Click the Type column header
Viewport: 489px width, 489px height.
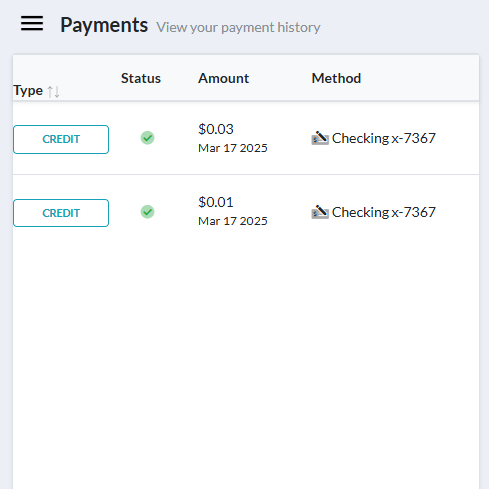pyautogui.click(x=28, y=91)
